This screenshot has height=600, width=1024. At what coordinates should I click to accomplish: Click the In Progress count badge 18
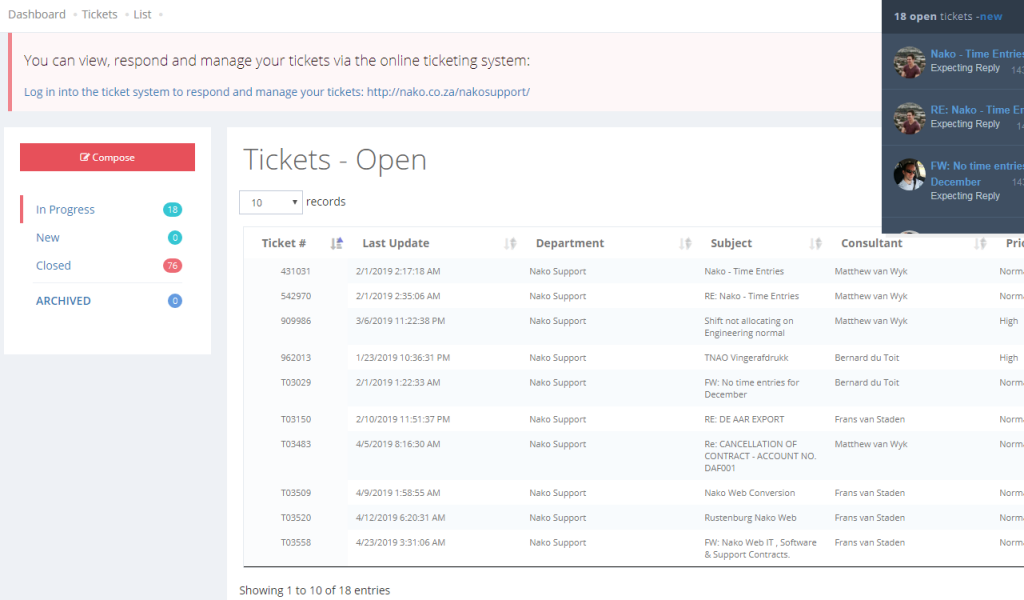(x=173, y=210)
